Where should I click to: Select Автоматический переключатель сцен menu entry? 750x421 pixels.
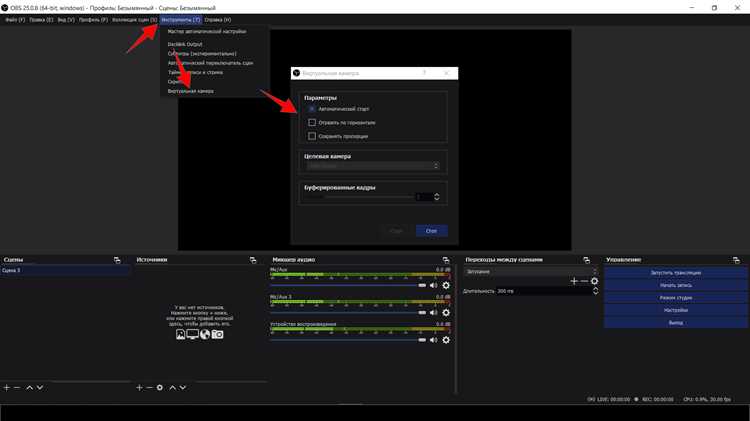coord(210,63)
